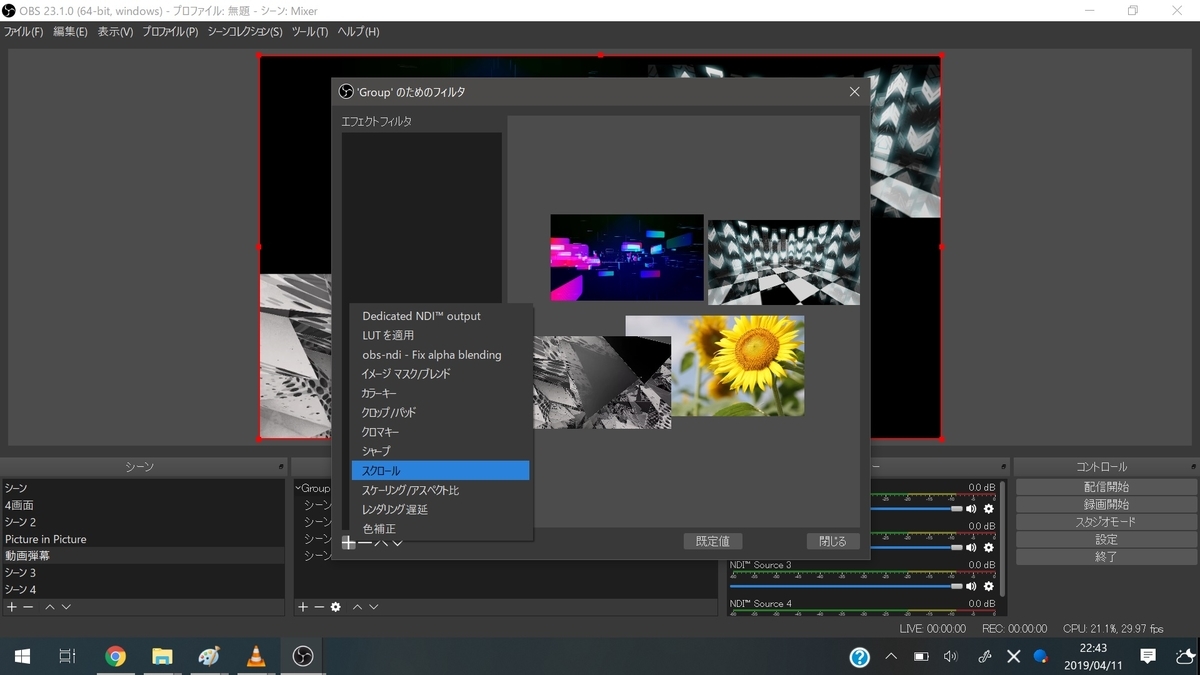
Task: Move selected source down in sources list
Action: pos(373,607)
